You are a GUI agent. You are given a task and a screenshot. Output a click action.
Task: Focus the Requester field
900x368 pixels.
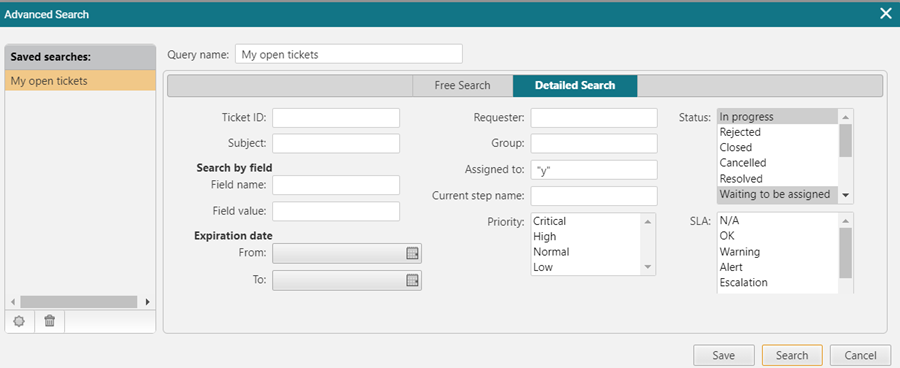[593, 118]
